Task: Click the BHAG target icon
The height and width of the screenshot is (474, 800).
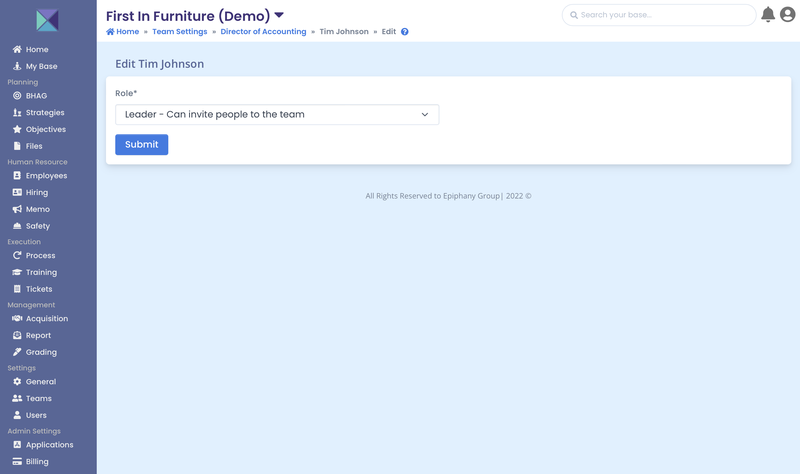Action: tap(17, 96)
